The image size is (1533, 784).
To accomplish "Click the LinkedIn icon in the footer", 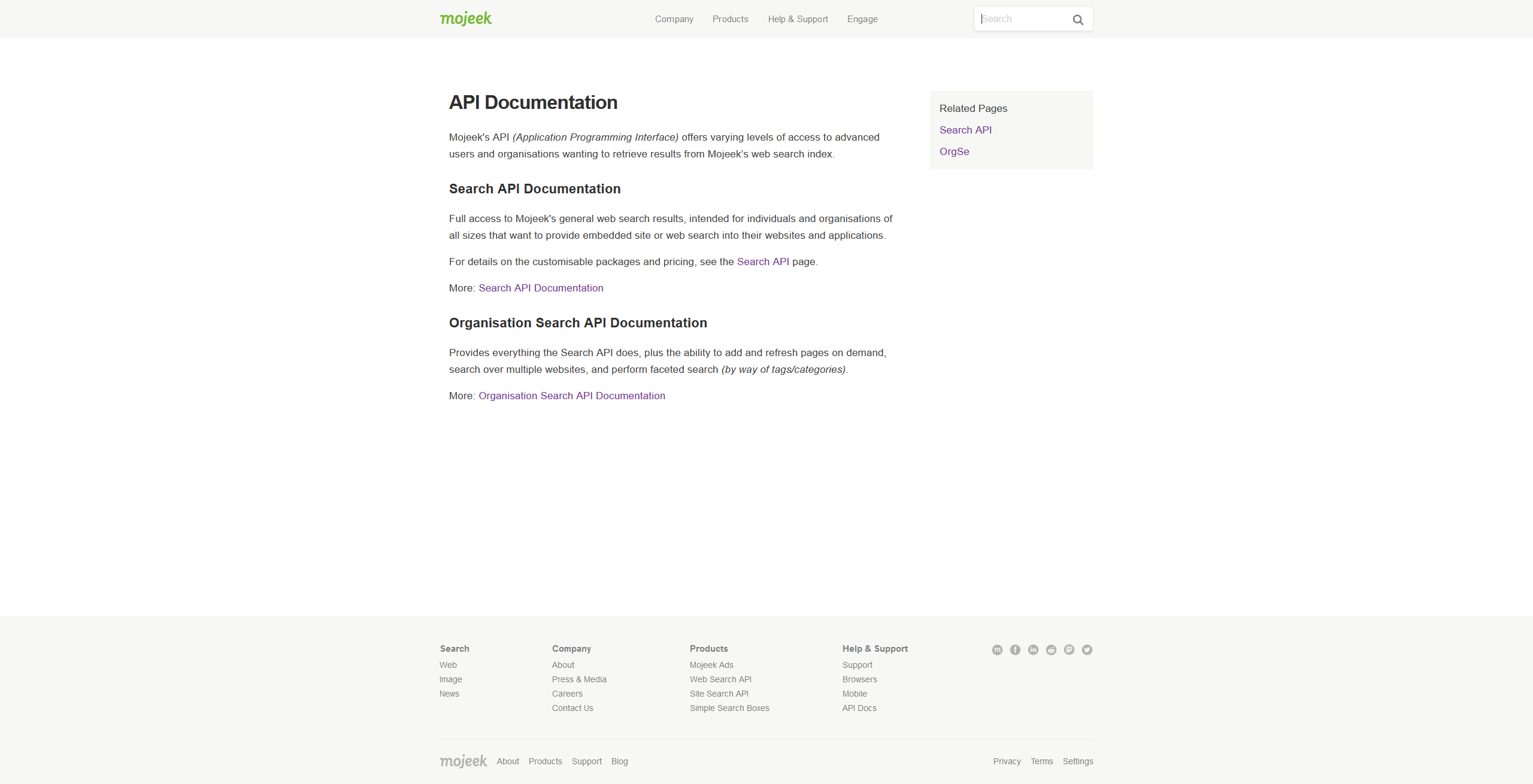I will [x=1033, y=650].
